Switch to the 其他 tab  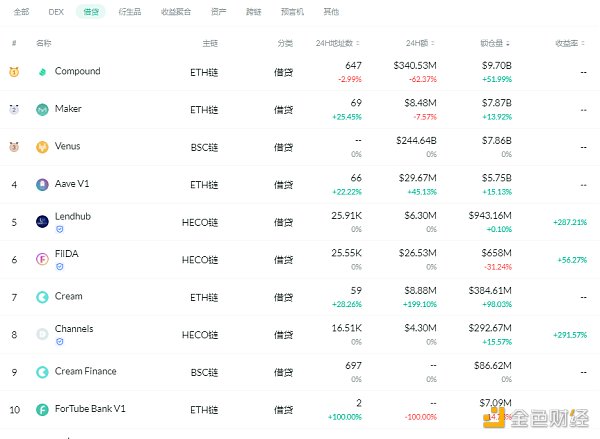click(331, 12)
